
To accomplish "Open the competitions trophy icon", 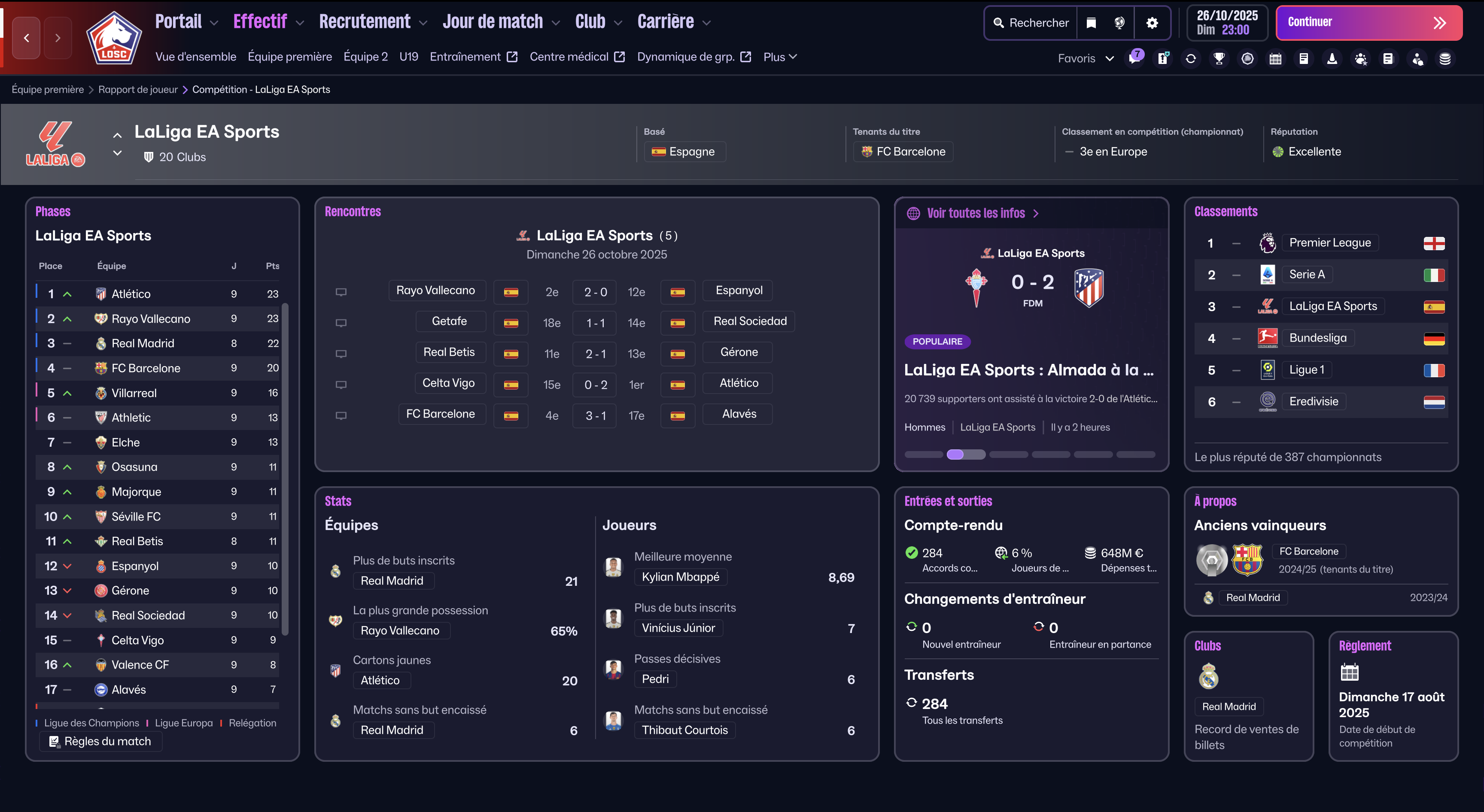I will click(1219, 58).
